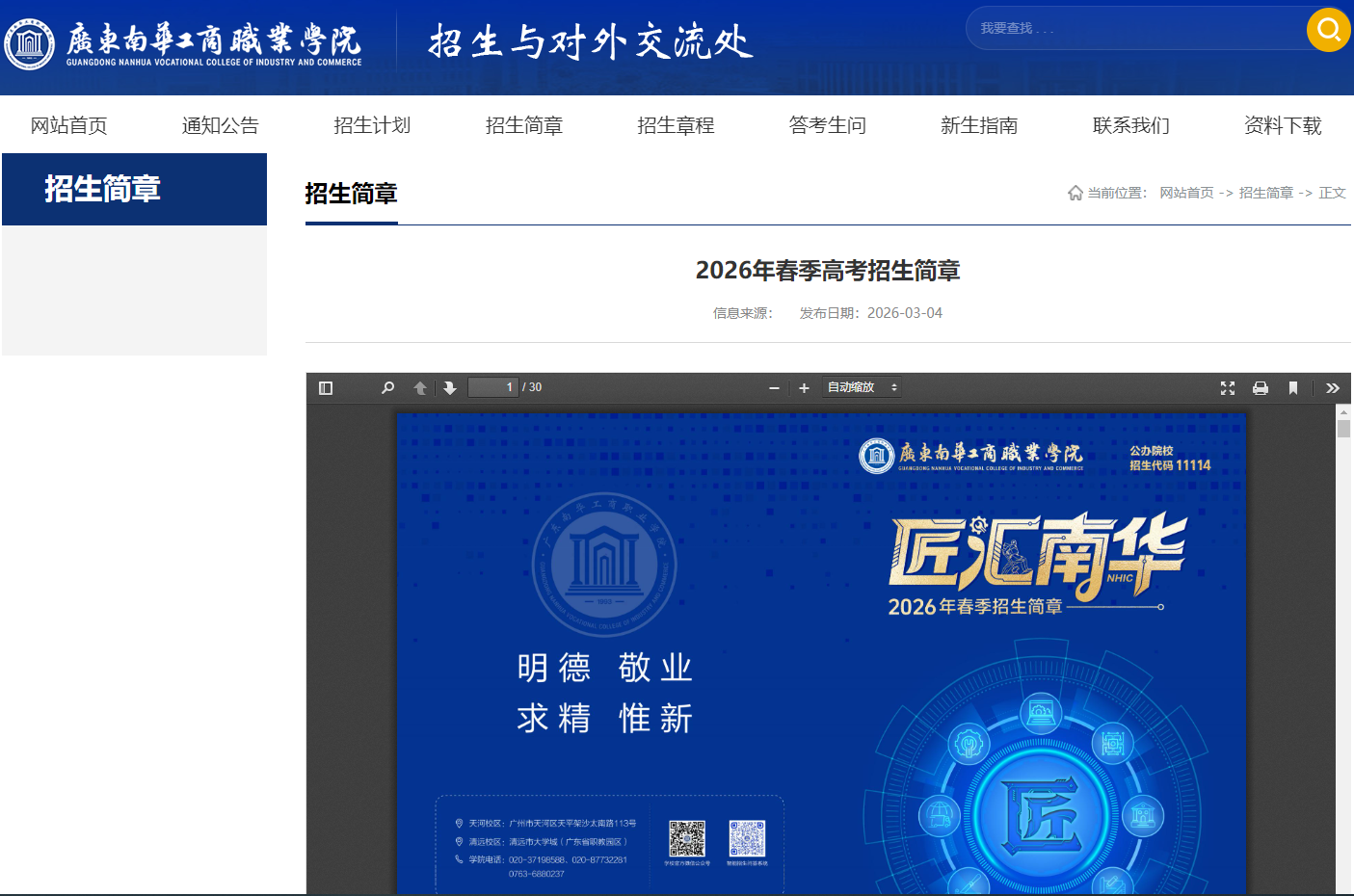The height and width of the screenshot is (896, 1354).
Task: Open the PDF search tool
Action: click(x=387, y=387)
